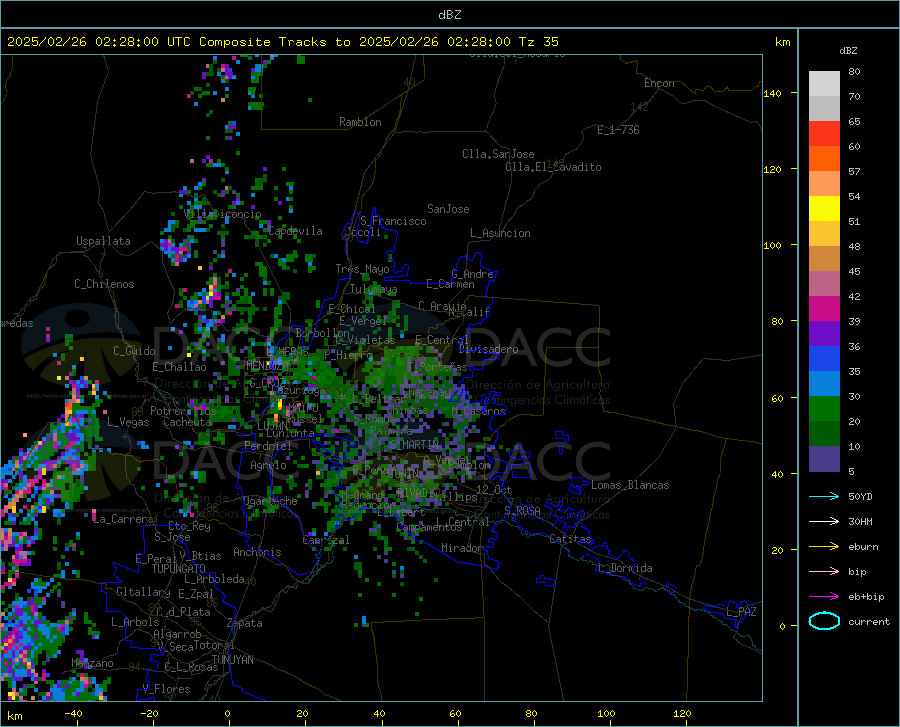Click the Mirador label on map
This screenshot has height=727, width=900.
tap(461, 548)
